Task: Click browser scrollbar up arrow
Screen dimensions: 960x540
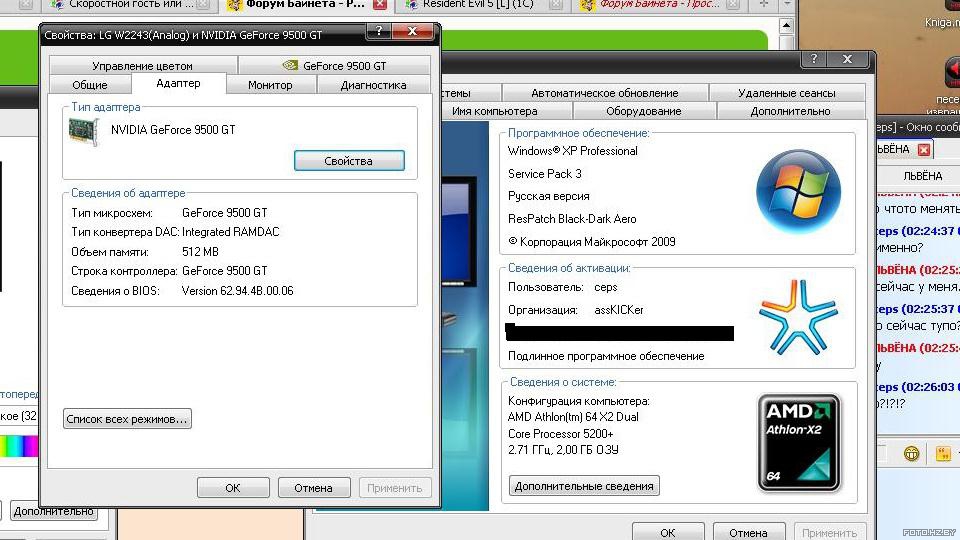Action: coord(787,26)
